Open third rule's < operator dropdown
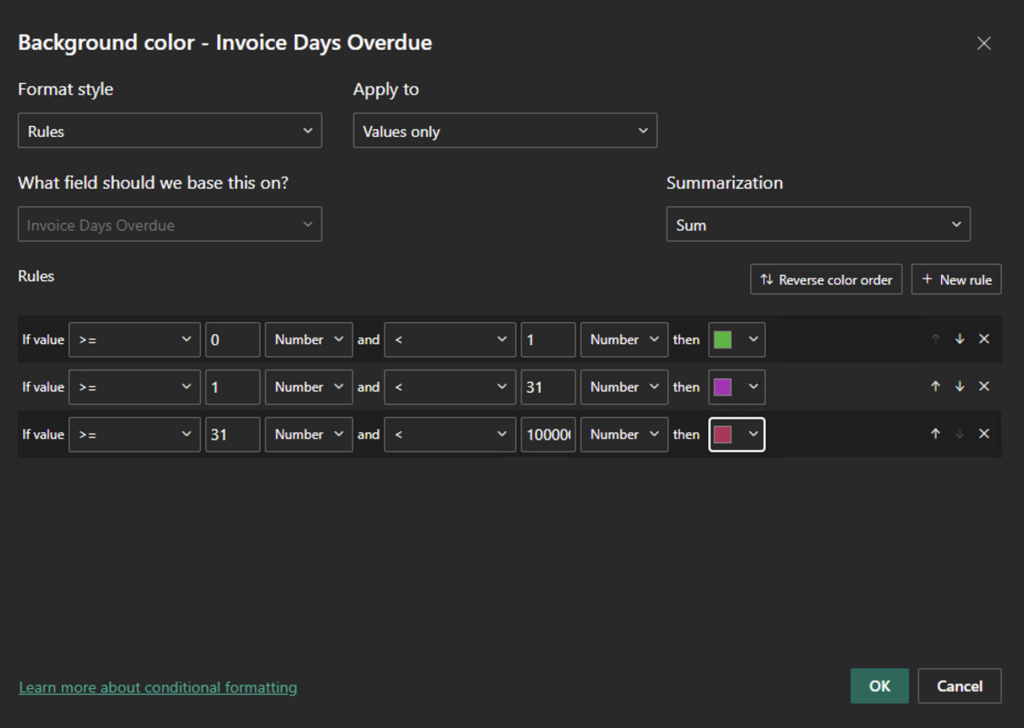1024x728 pixels. 450,434
